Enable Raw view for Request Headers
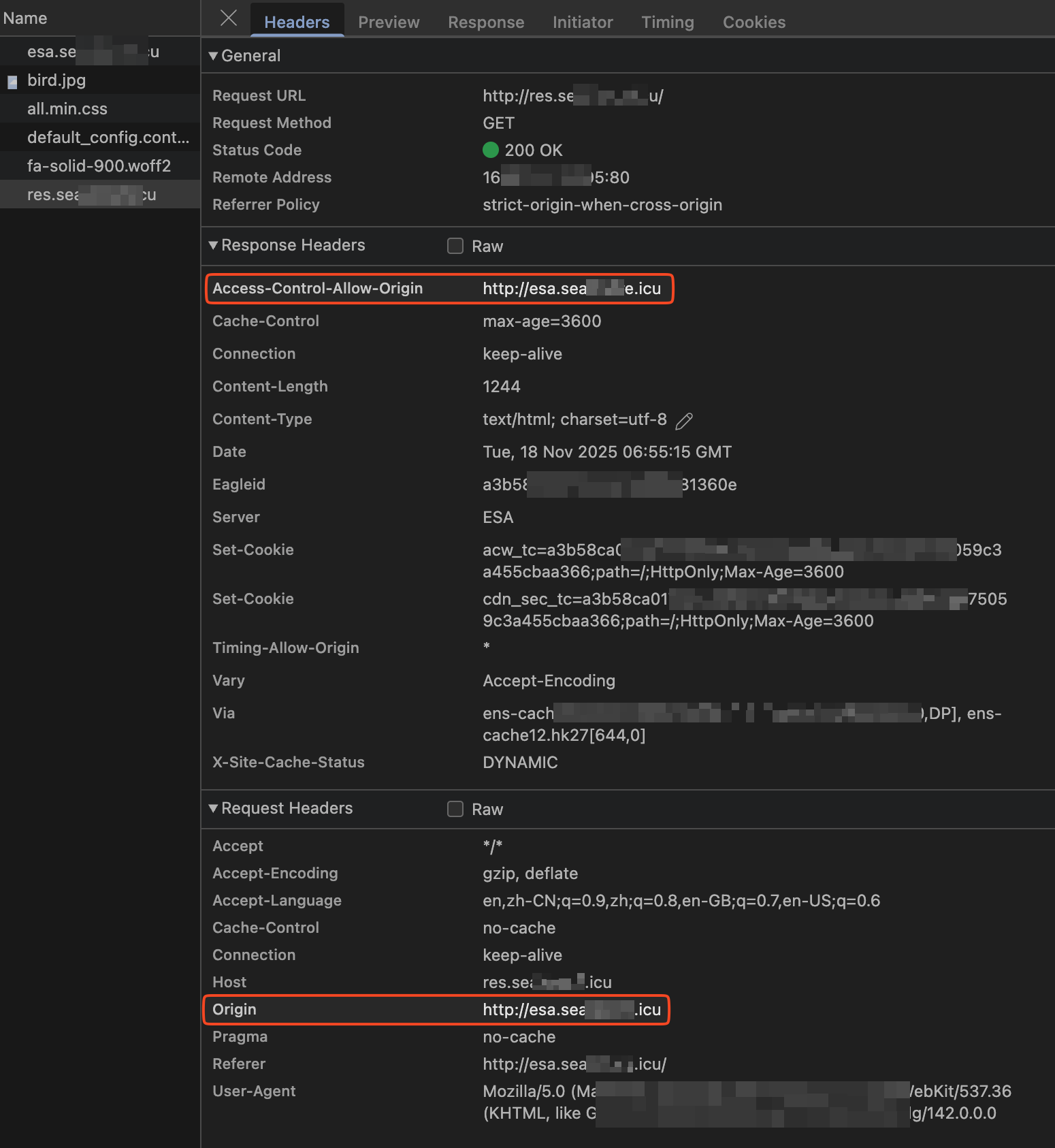 (455, 809)
